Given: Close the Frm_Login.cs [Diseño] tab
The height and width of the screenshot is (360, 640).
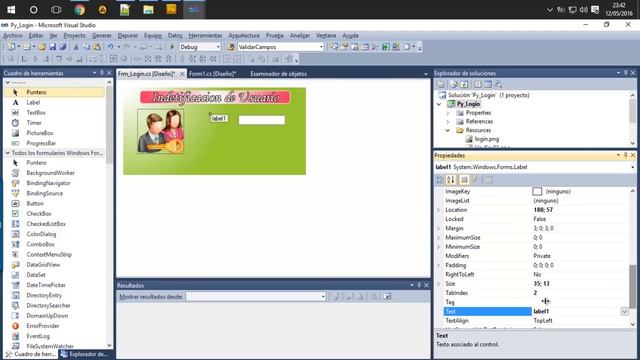Looking at the screenshot, I should 182,74.
